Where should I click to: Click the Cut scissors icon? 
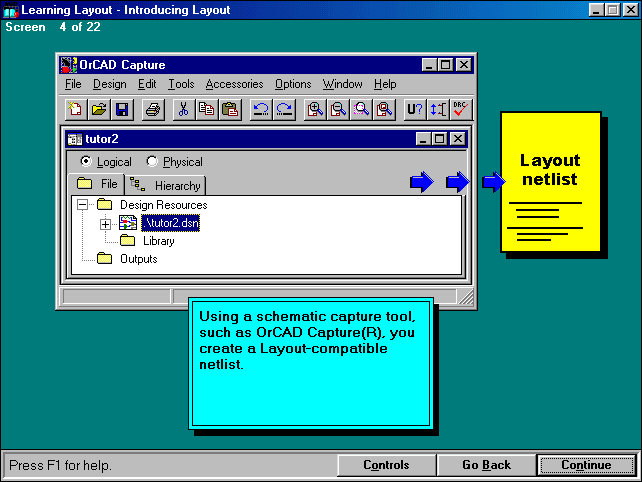183,110
